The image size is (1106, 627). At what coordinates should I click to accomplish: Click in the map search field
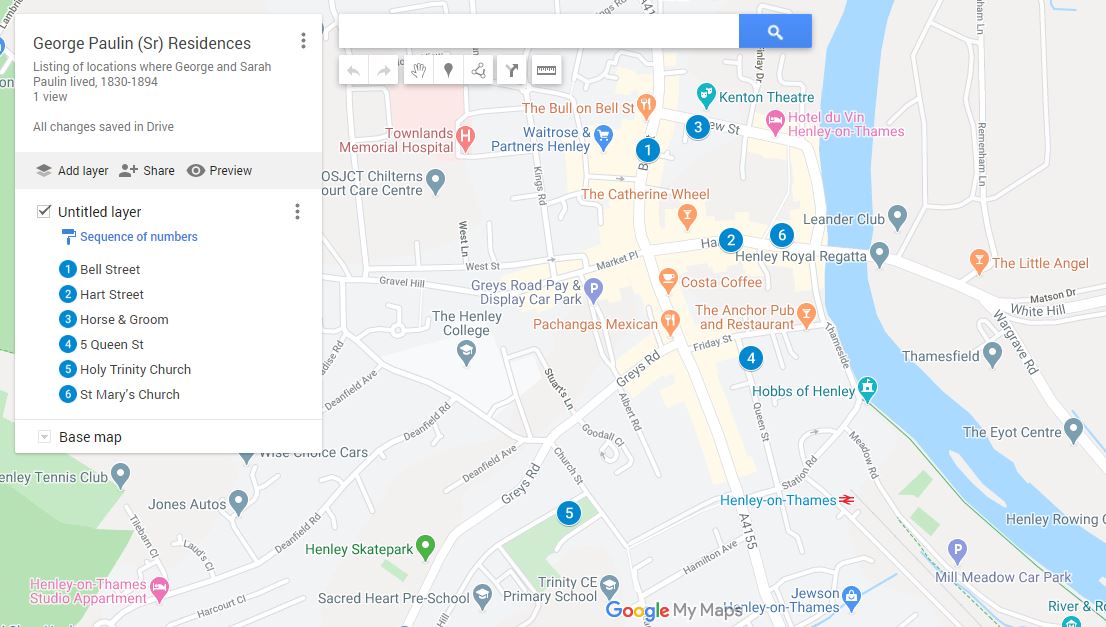pos(538,32)
